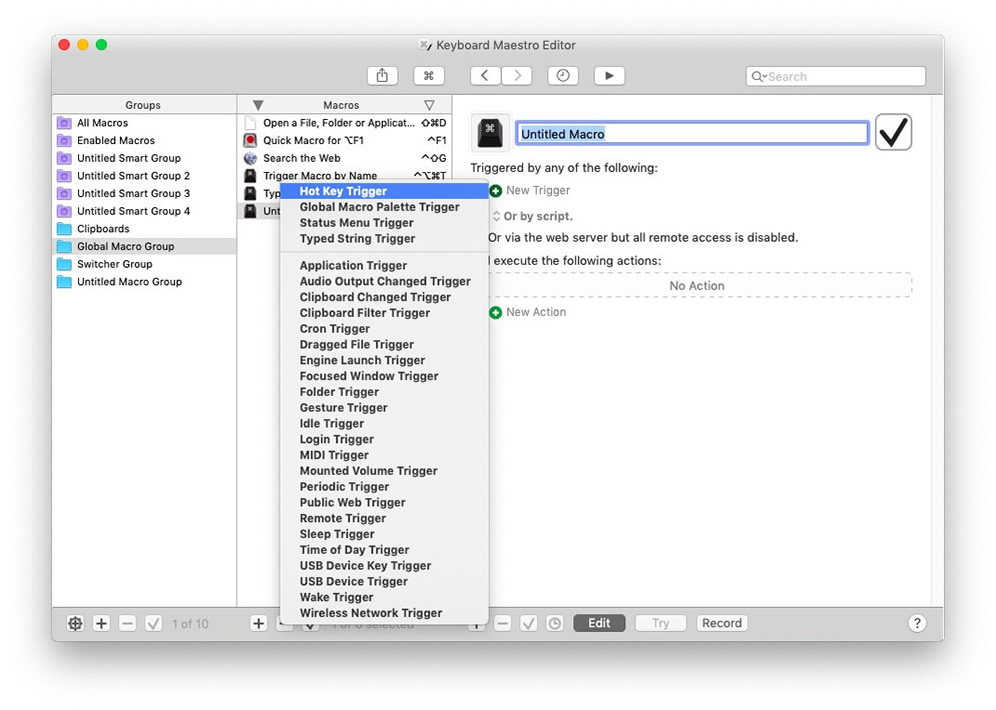
Task: Click the Share toolbar icon
Action: coord(382,76)
